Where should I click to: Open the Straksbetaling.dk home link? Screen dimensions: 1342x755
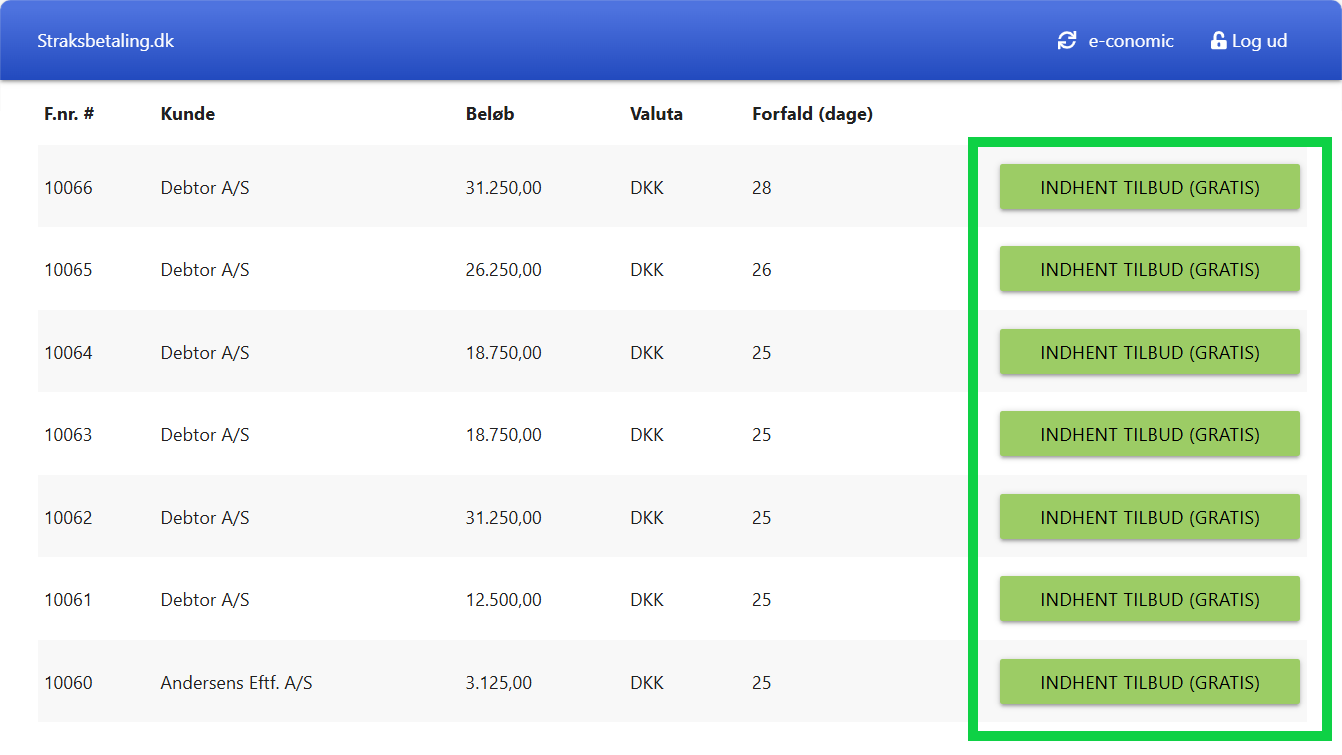(x=105, y=41)
